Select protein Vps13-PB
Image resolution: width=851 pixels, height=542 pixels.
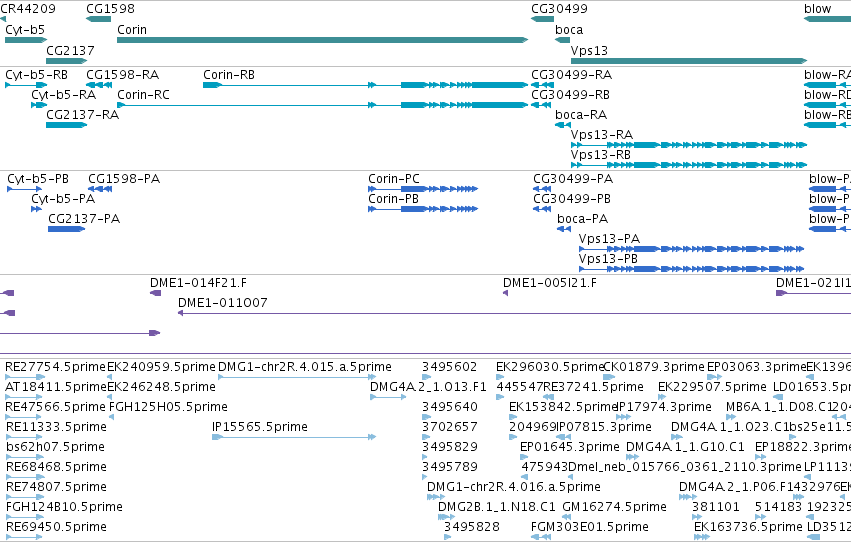pyautogui.click(x=691, y=269)
